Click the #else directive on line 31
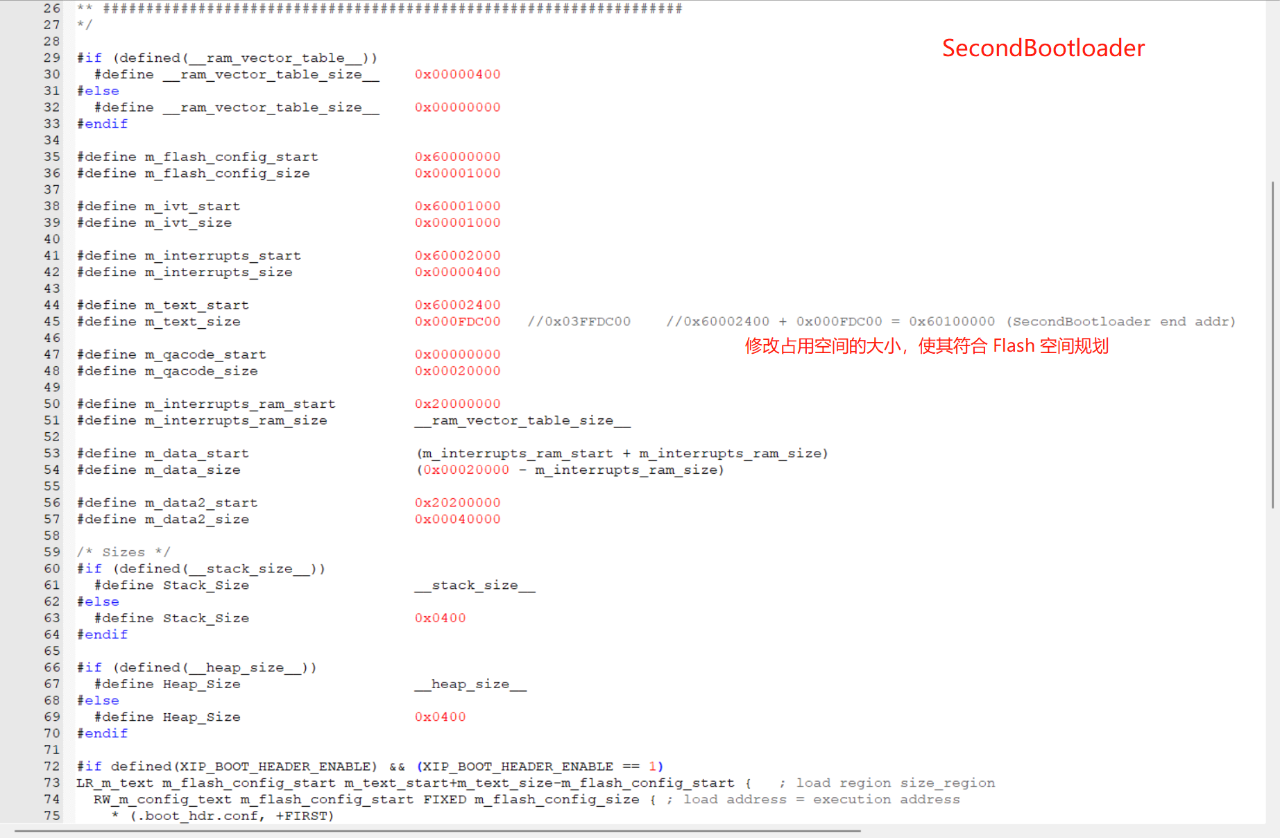The width and height of the screenshot is (1280, 838). coord(98,91)
